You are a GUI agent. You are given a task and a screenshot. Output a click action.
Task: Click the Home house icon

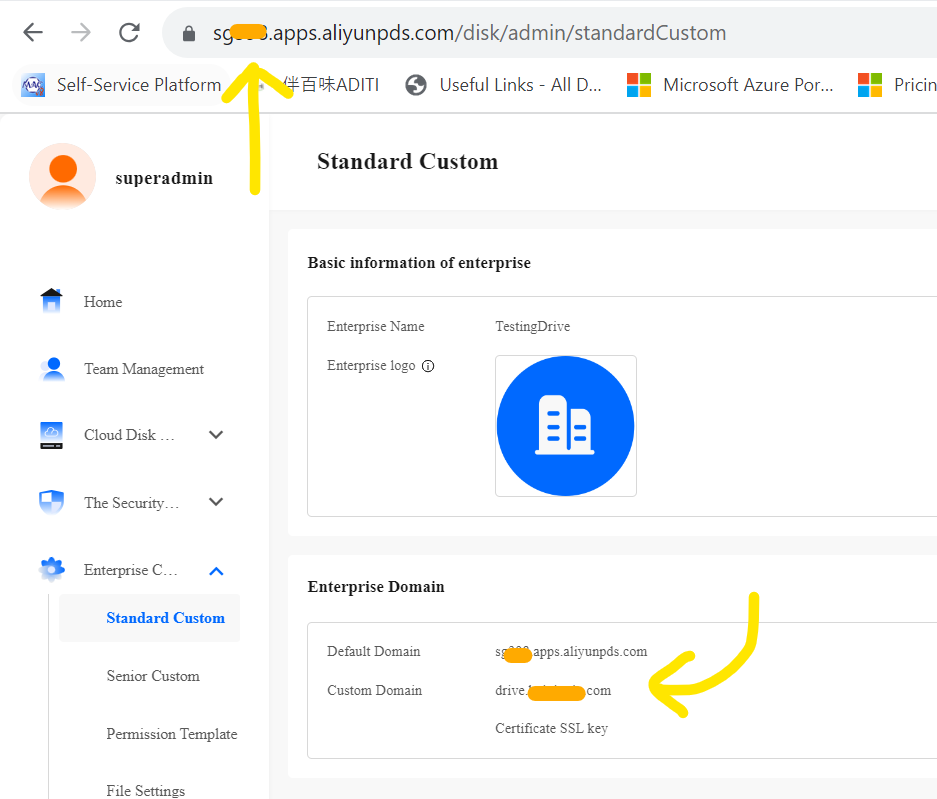pos(51,301)
